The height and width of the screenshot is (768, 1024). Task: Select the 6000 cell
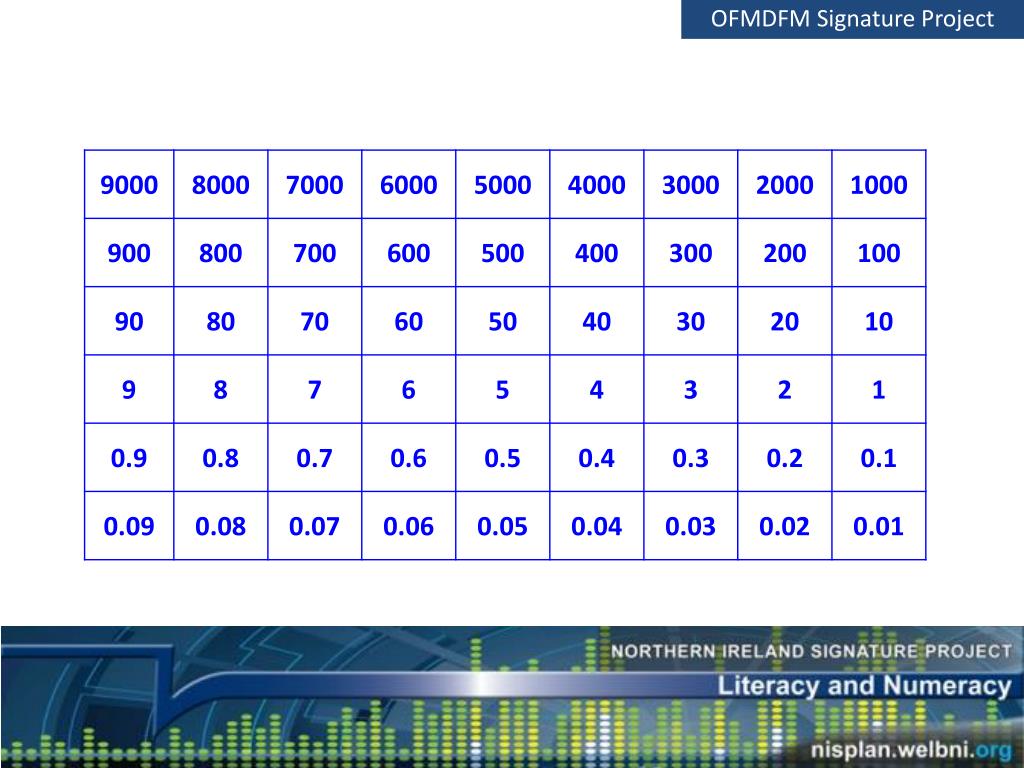(x=409, y=185)
